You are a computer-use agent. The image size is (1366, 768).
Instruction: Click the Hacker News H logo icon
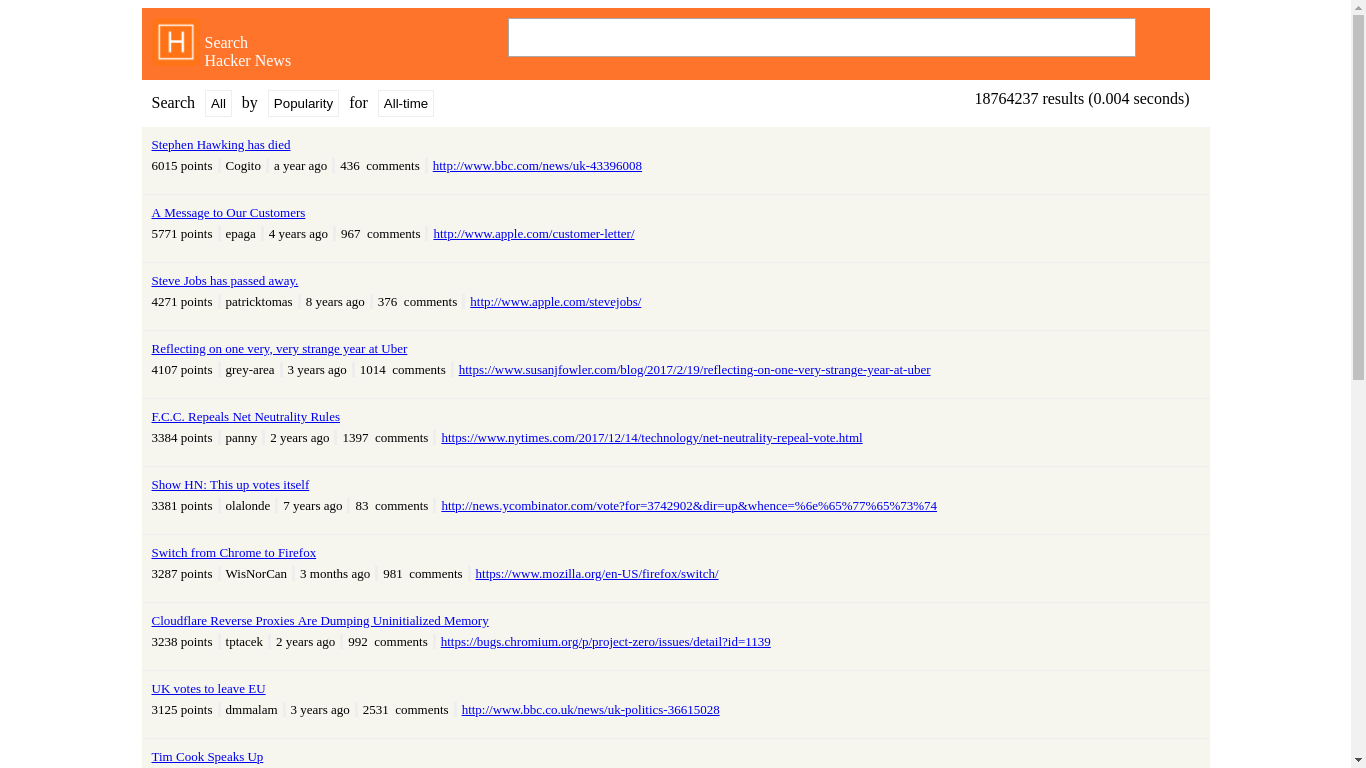pos(176,42)
